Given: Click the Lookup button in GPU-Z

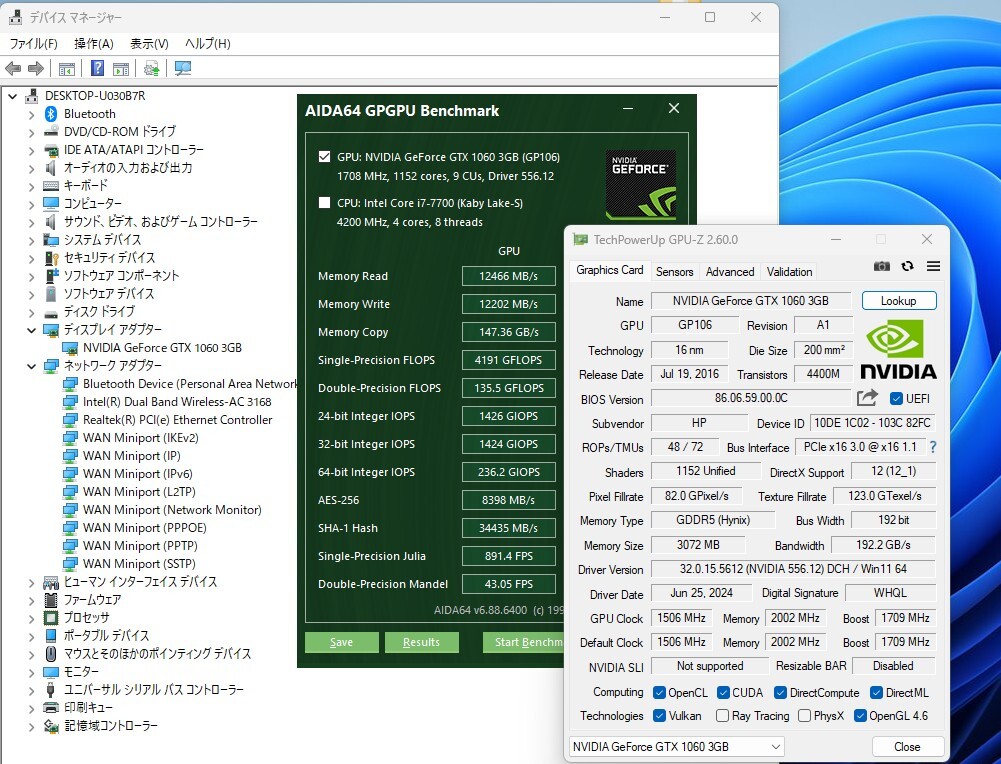Looking at the screenshot, I should point(899,301).
